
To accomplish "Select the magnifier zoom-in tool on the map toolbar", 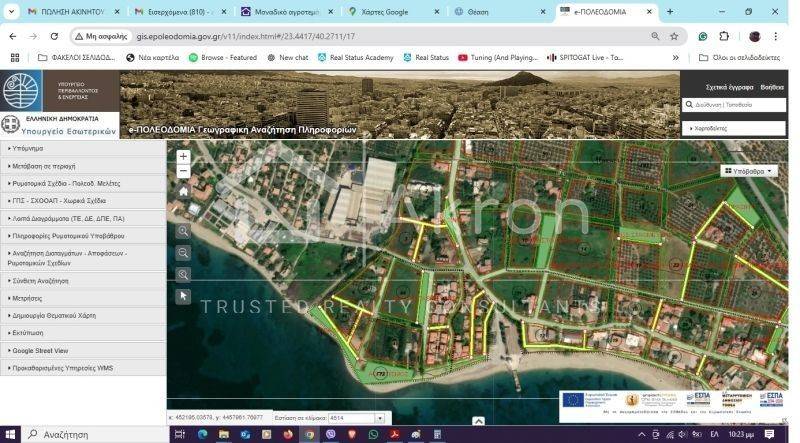I will click(183, 231).
